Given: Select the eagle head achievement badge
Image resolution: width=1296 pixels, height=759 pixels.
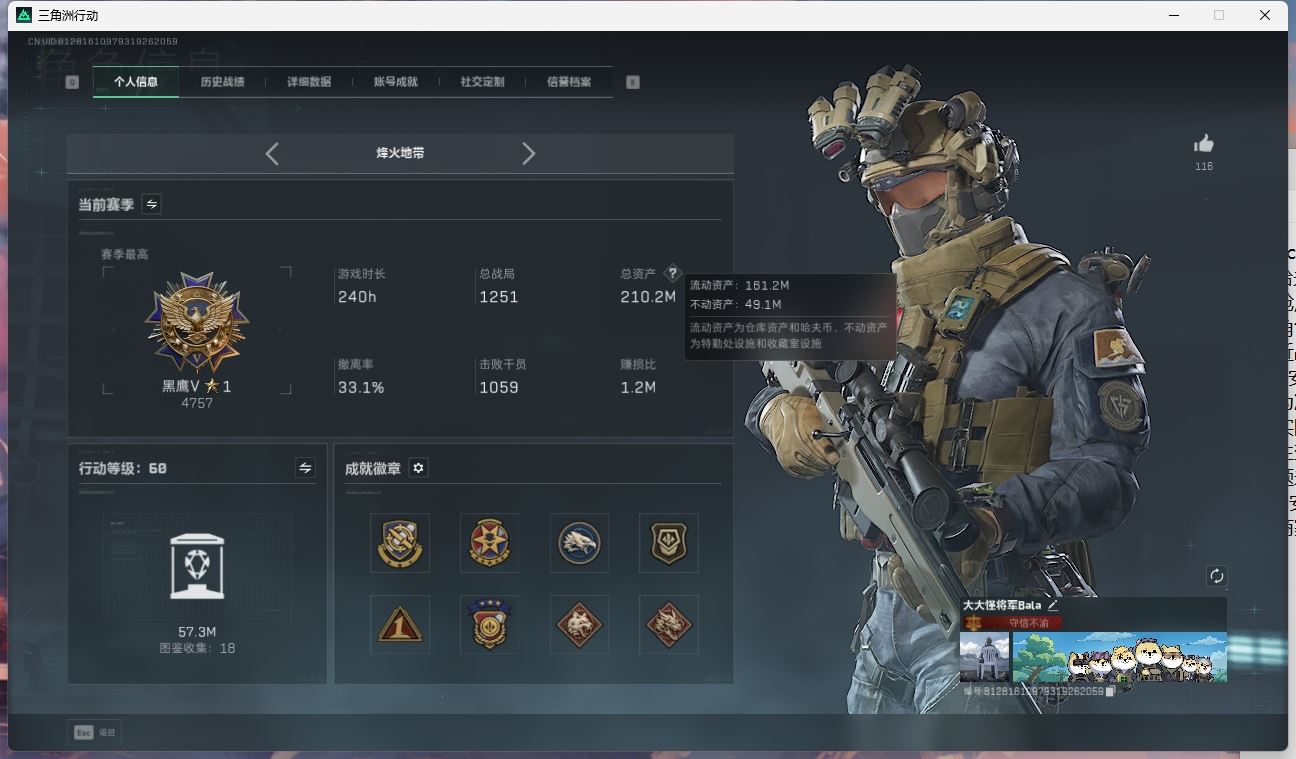Looking at the screenshot, I should click(579, 543).
